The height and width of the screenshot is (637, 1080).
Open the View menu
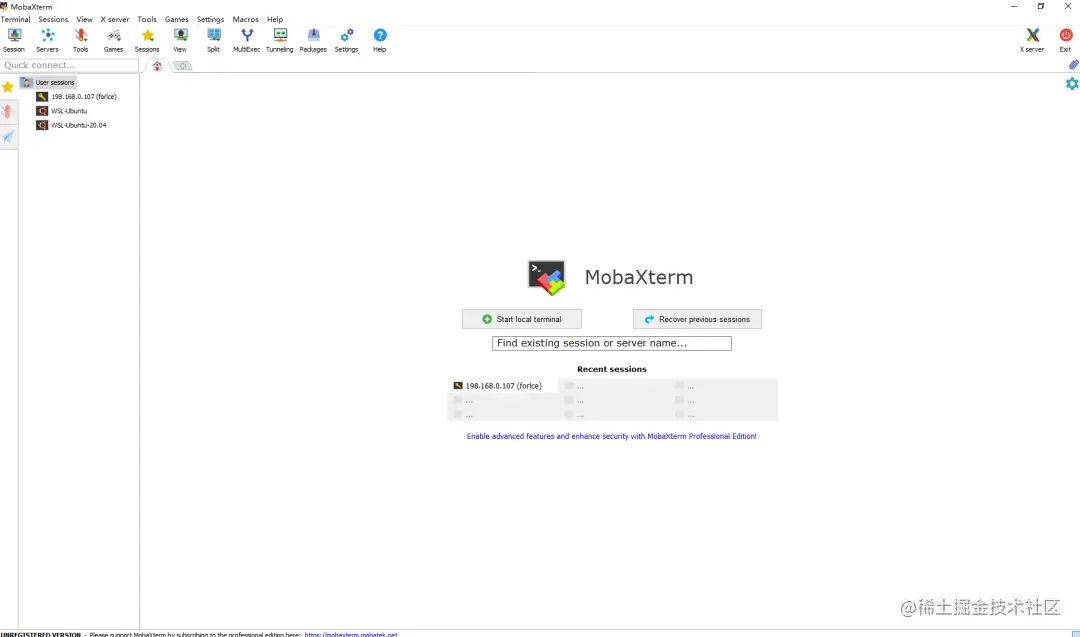[84, 19]
